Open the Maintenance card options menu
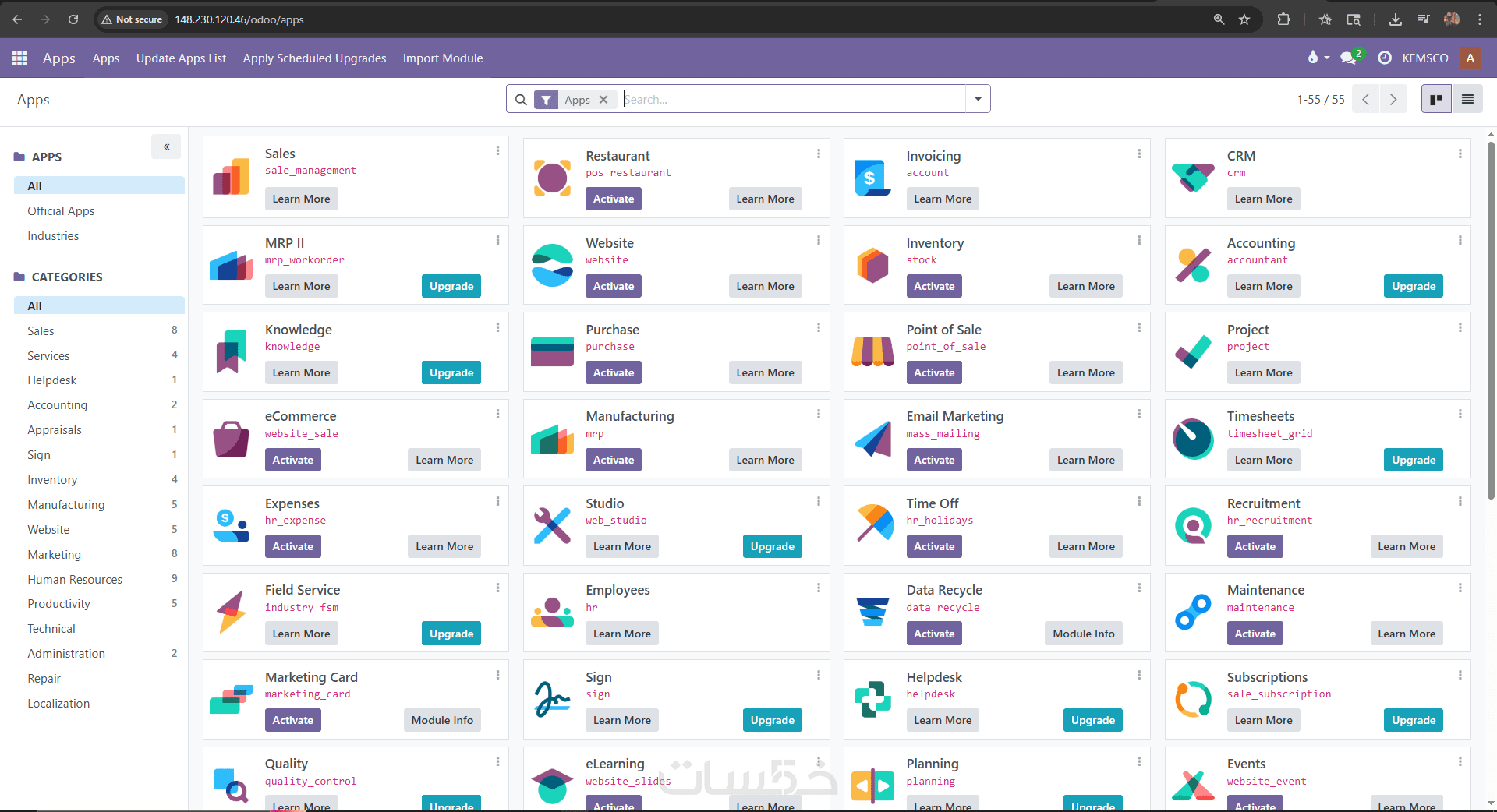 click(x=1460, y=588)
